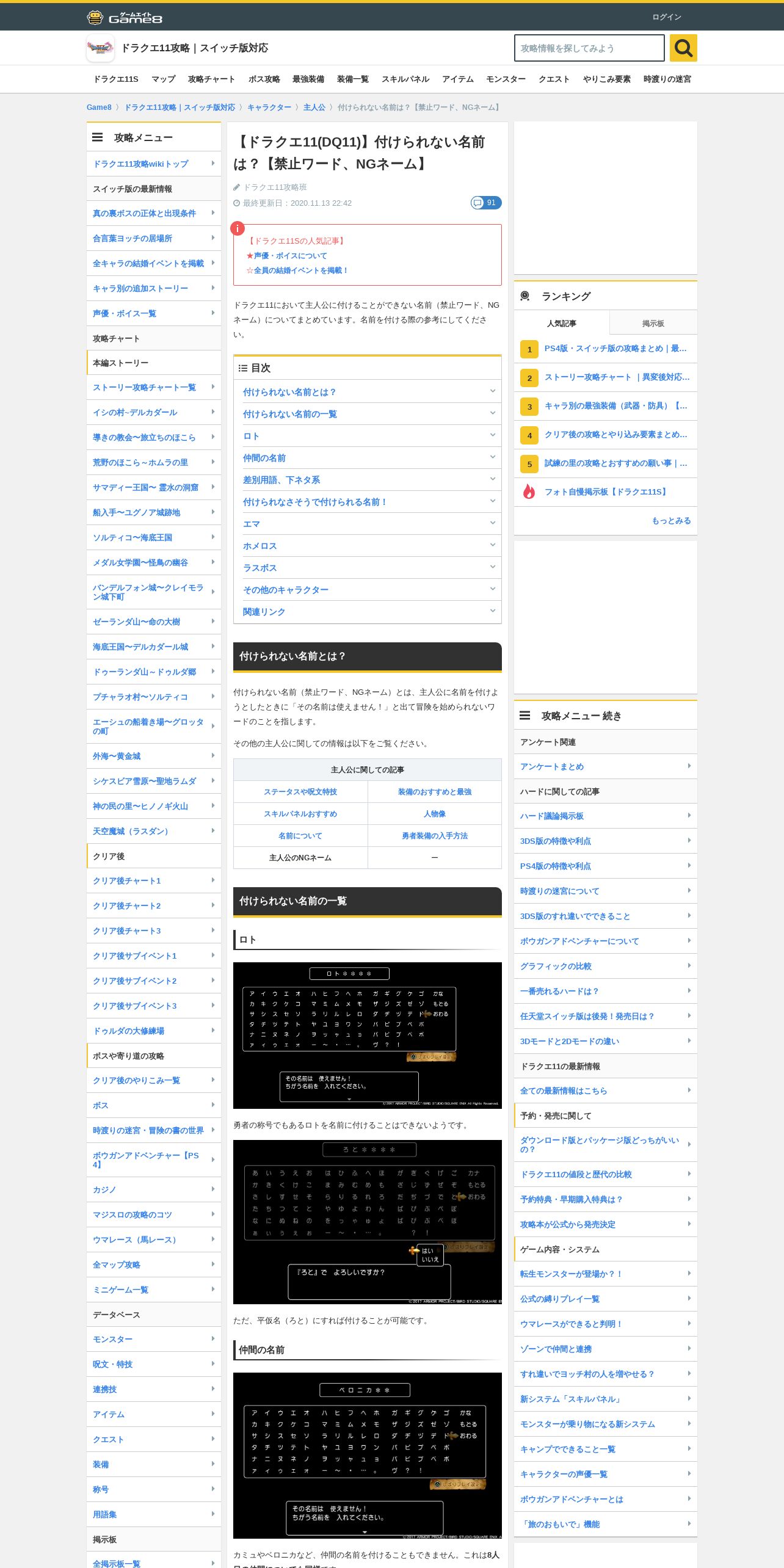This screenshot has width=784, height=1568.
Task: Click the arrow on ハード議論掲示板 row
Action: pyautogui.click(x=689, y=816)
